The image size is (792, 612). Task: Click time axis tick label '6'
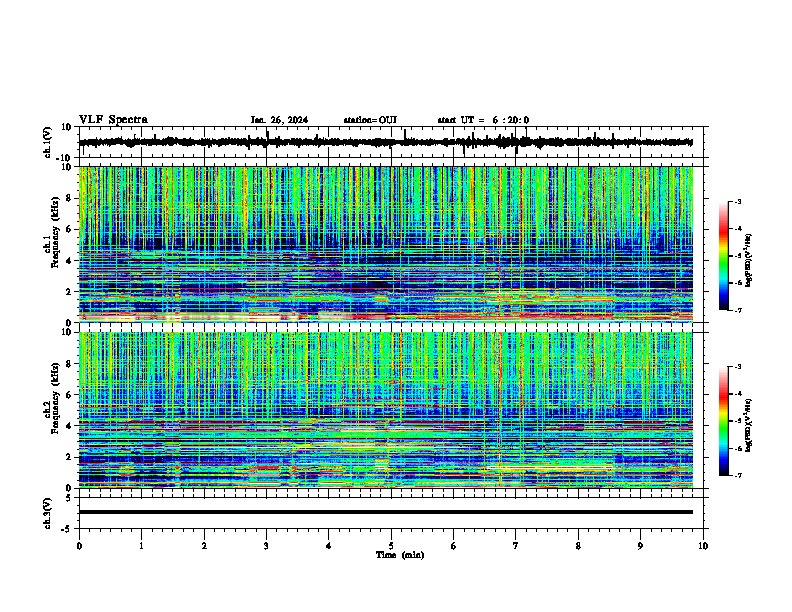pyautogui.click(x=454, y=546)
